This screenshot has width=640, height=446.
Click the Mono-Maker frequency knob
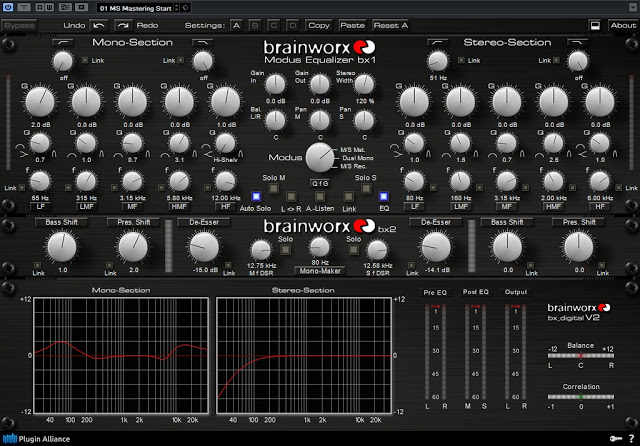[319, 247]
